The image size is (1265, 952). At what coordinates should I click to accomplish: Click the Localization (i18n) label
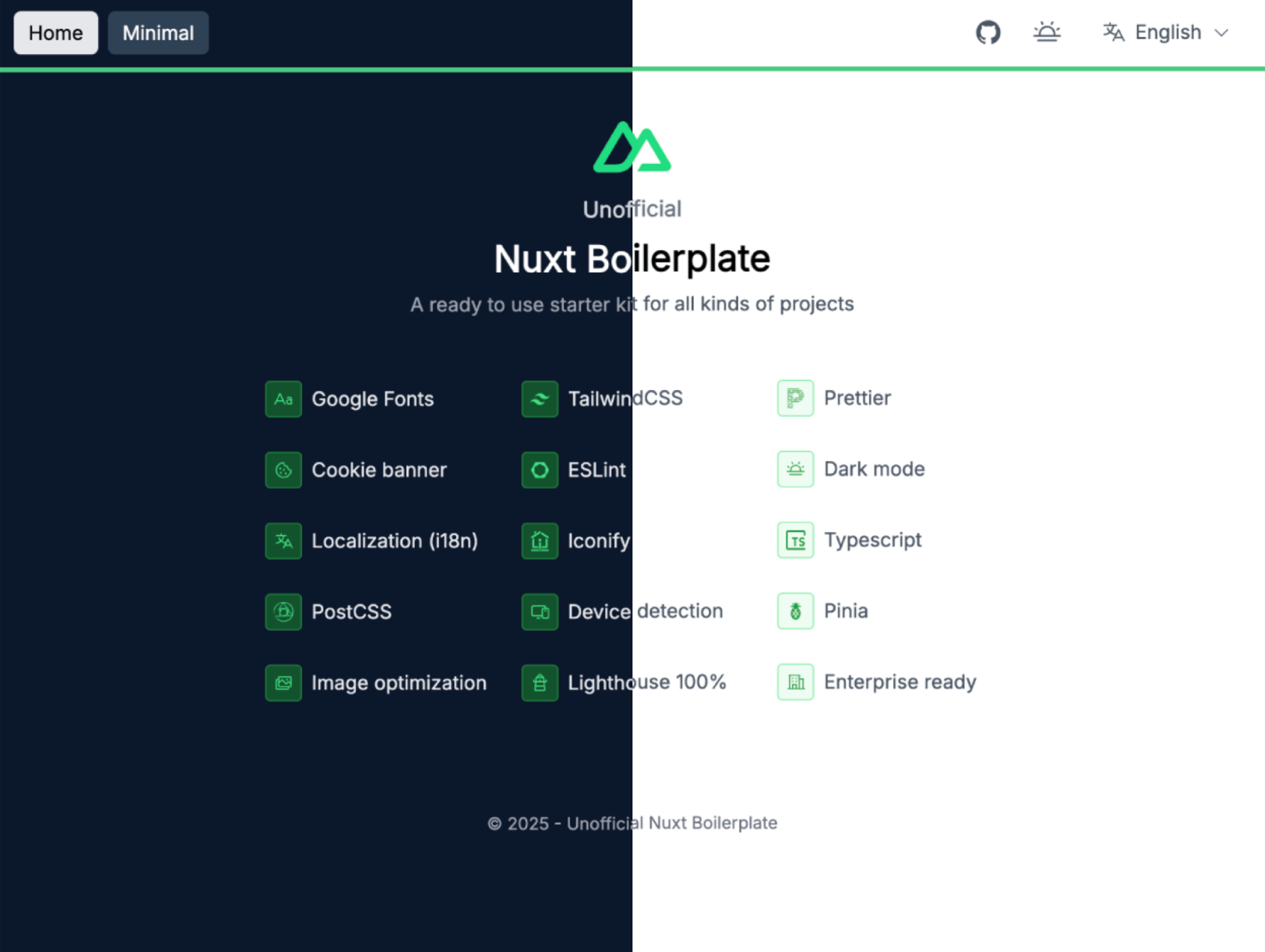click(x=395, y=541)
